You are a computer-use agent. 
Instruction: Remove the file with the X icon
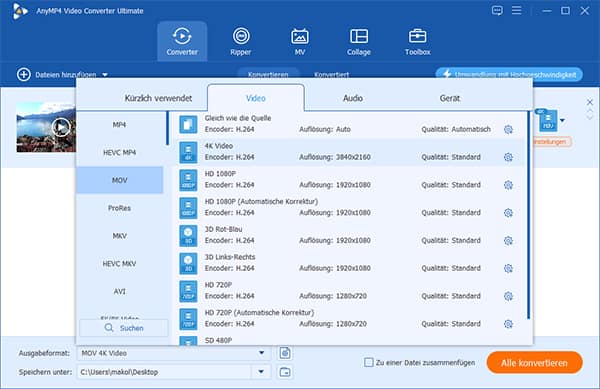point(590,102)
